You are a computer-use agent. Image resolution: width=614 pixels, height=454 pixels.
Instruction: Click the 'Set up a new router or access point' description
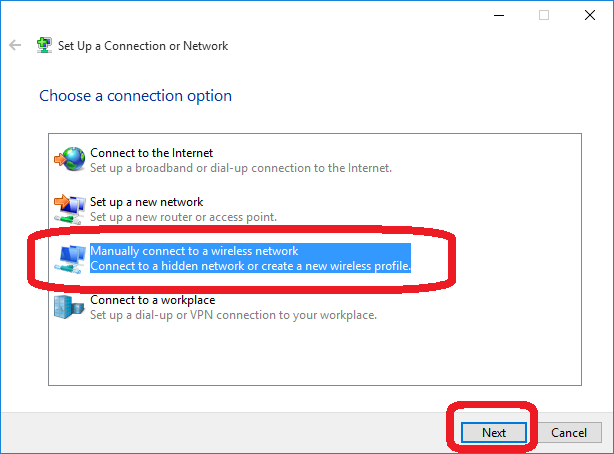(183, 217)
